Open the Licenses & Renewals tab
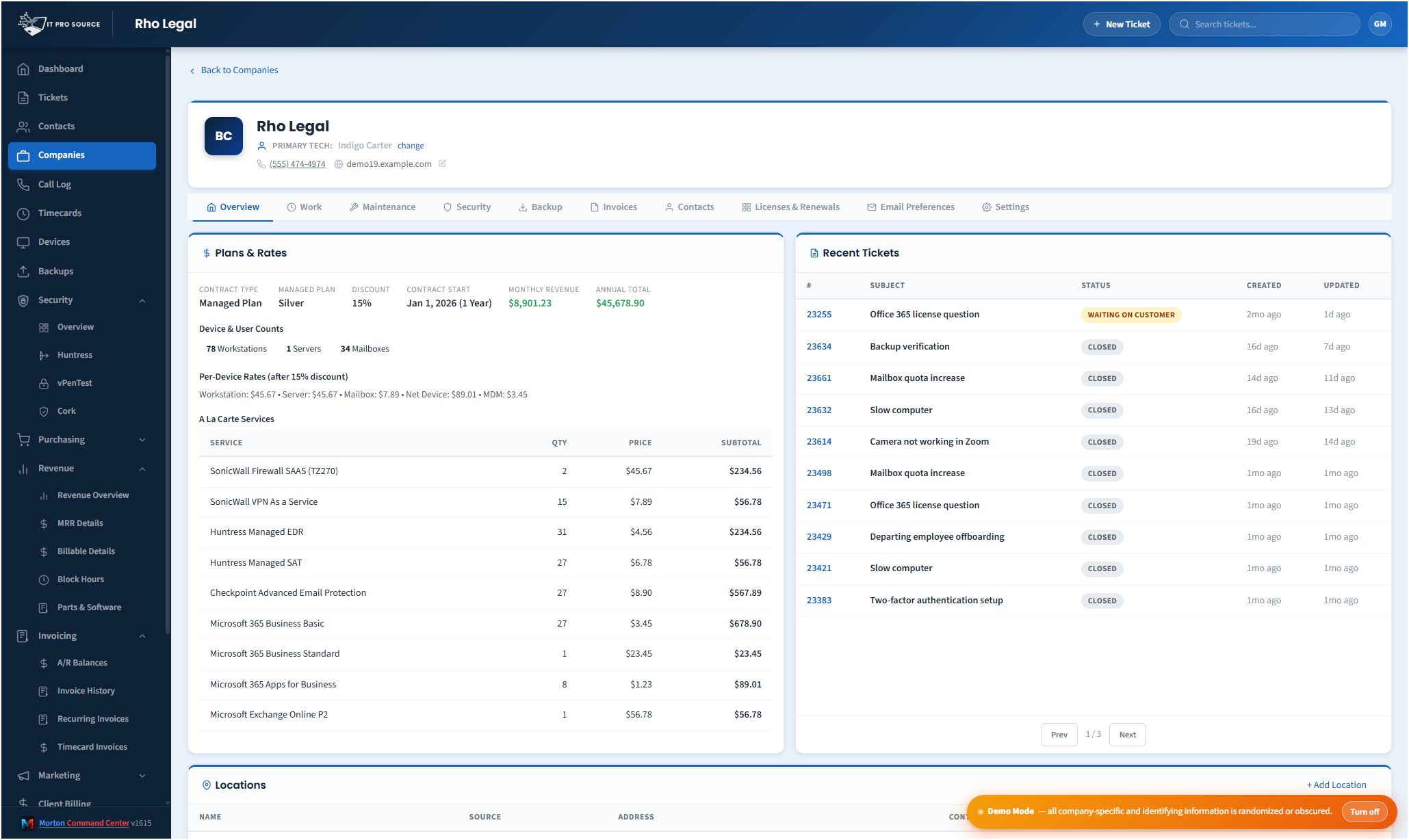 point(790,207)
